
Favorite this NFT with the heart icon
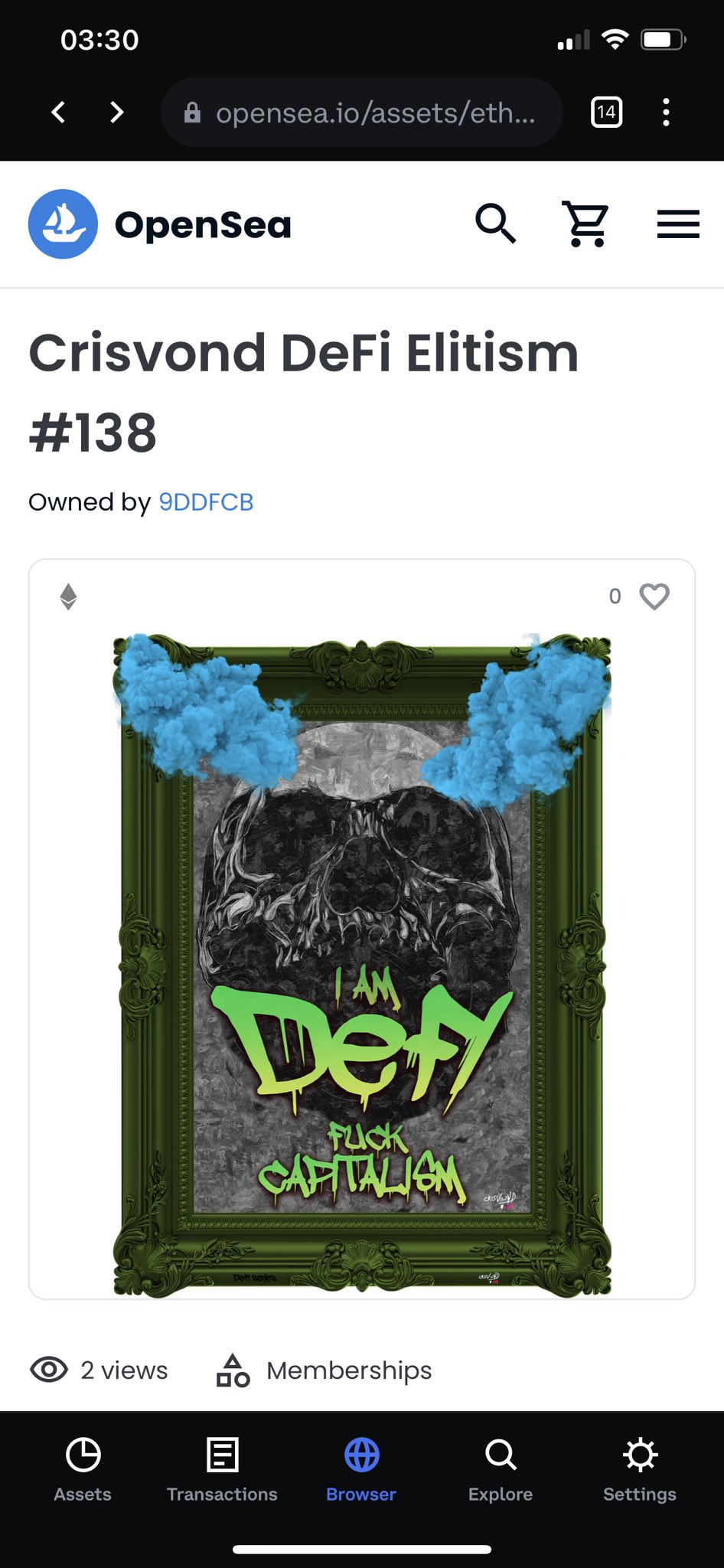(654, 596)
